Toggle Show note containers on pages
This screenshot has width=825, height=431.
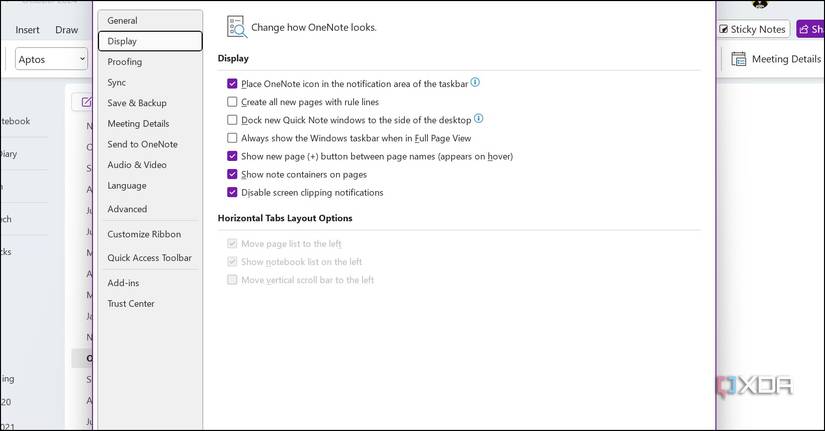(x=232, y=174)
